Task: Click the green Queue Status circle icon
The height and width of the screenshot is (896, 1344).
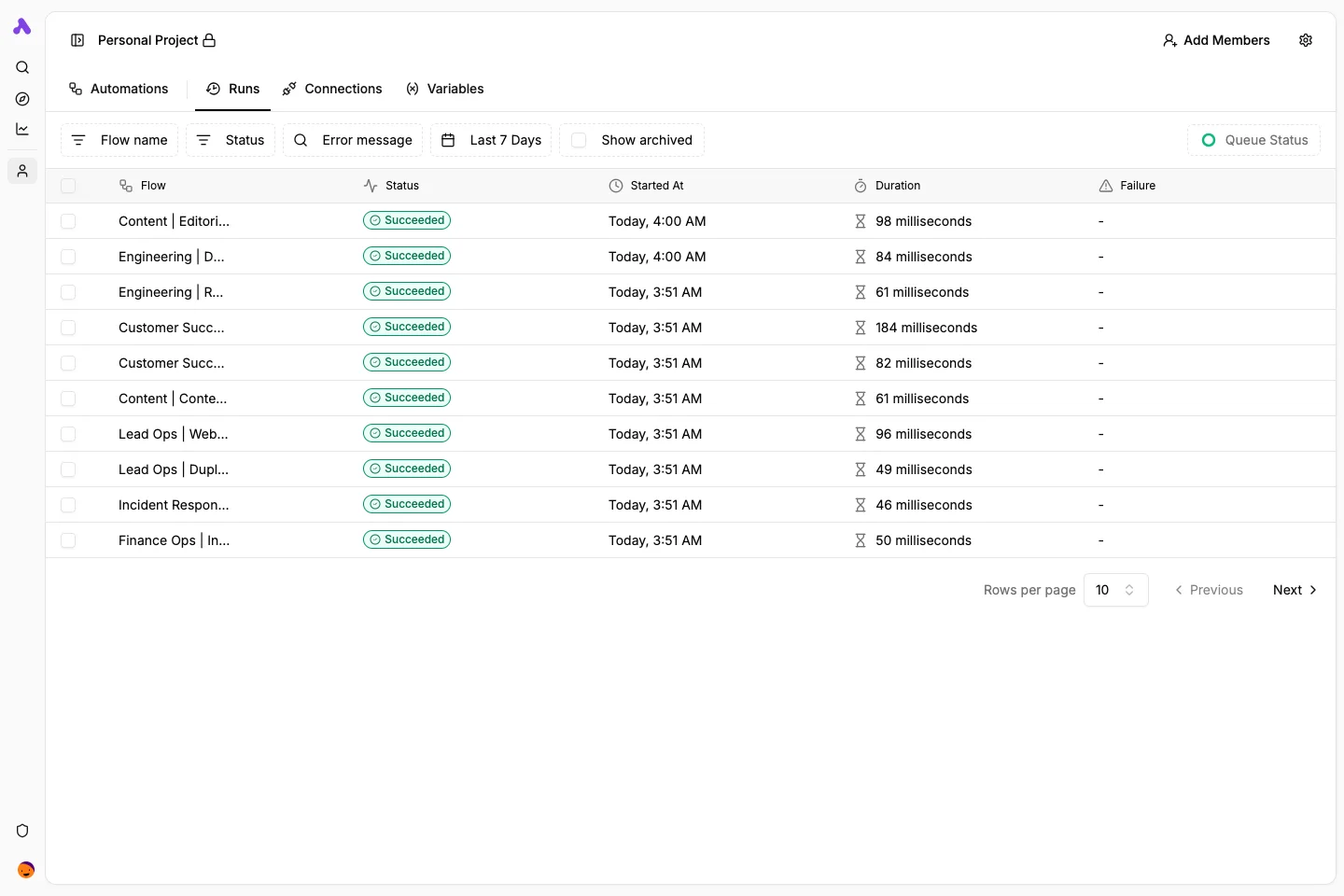Action: [x=1209, y=140]
